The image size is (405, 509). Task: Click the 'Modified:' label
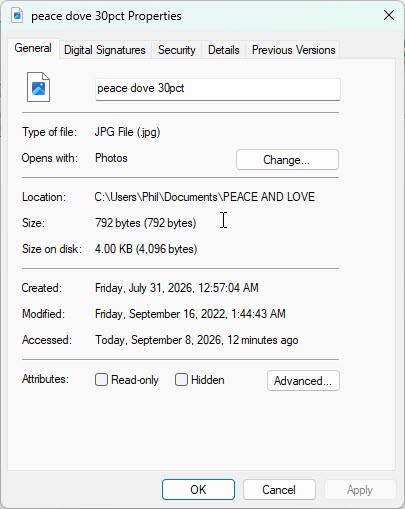click(x=43, y=314)
